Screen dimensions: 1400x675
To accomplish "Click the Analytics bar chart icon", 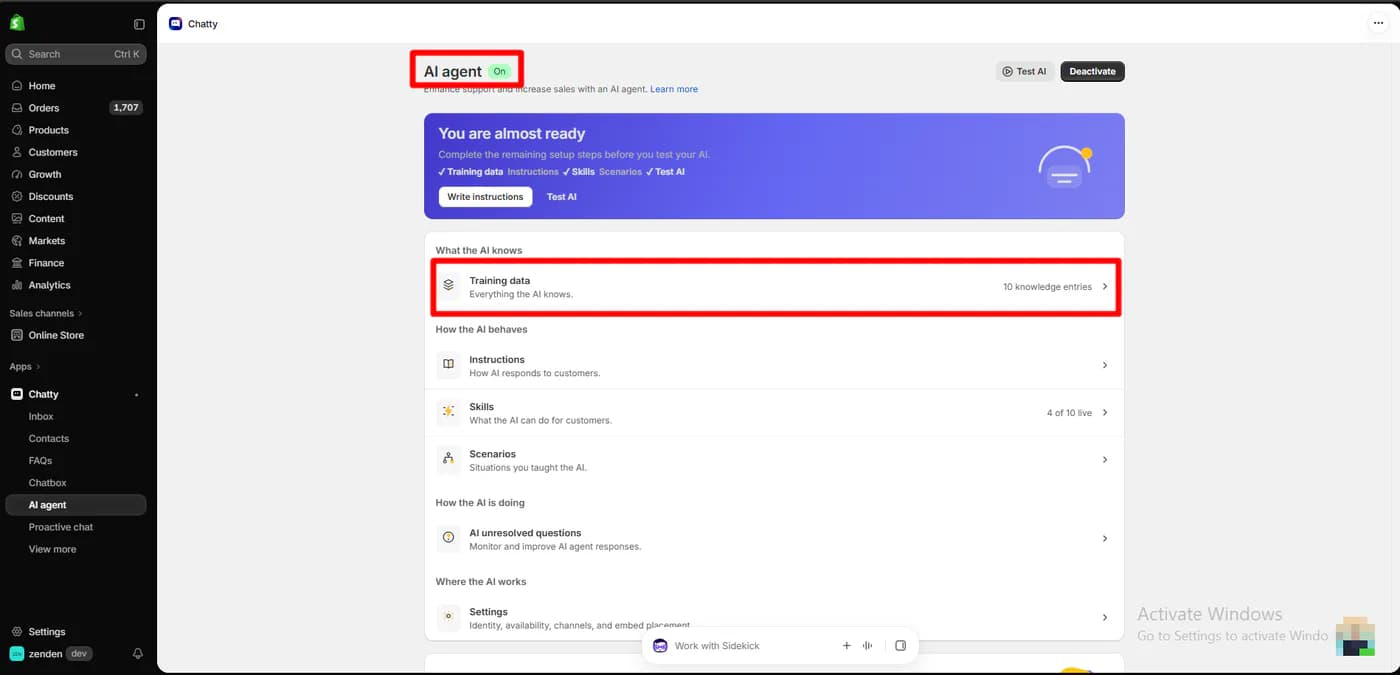I will click(x=17, y=285).
